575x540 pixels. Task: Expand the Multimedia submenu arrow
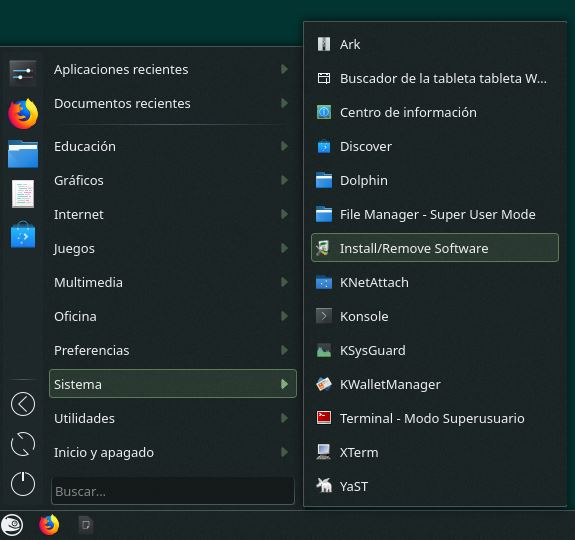coord(284,282)
